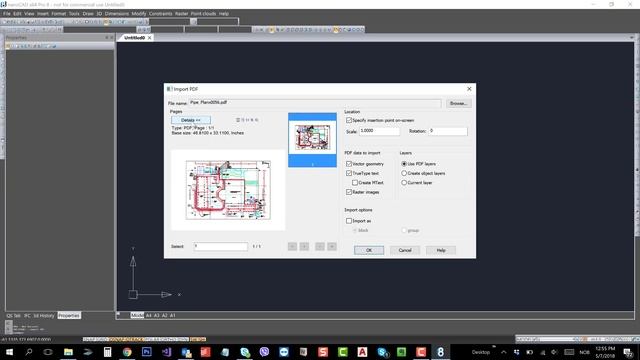Screen dimensions: 640x360
Task: Open taskbar search magnifier
Action: pyautogui.click(x=29, y=352)
